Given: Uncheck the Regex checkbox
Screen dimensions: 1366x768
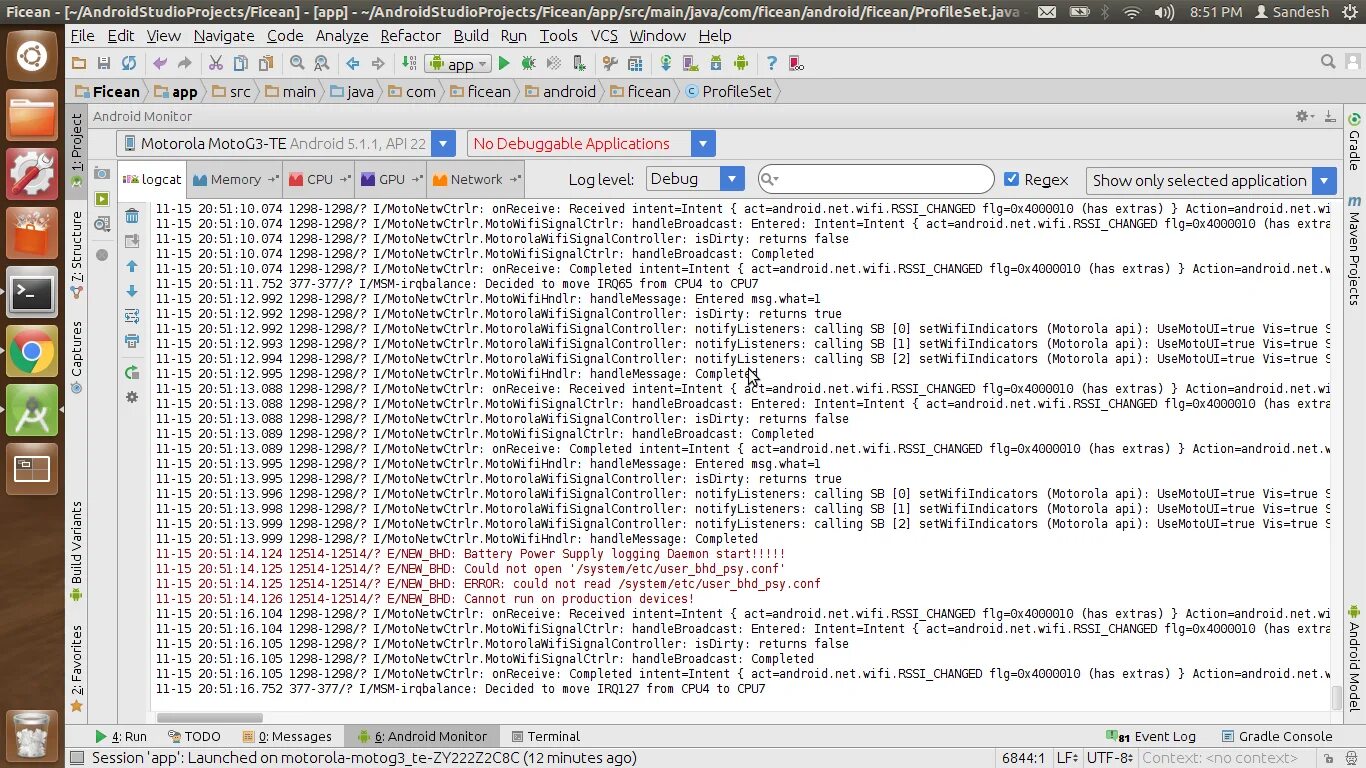Looking at the screenshot, I should click(1011, 179).
